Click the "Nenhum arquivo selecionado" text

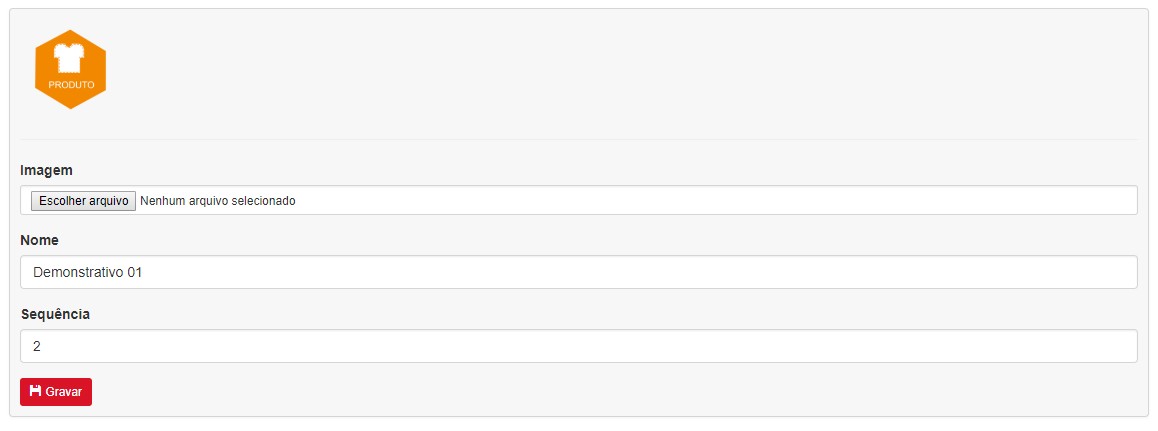click(x=218, y=201)
